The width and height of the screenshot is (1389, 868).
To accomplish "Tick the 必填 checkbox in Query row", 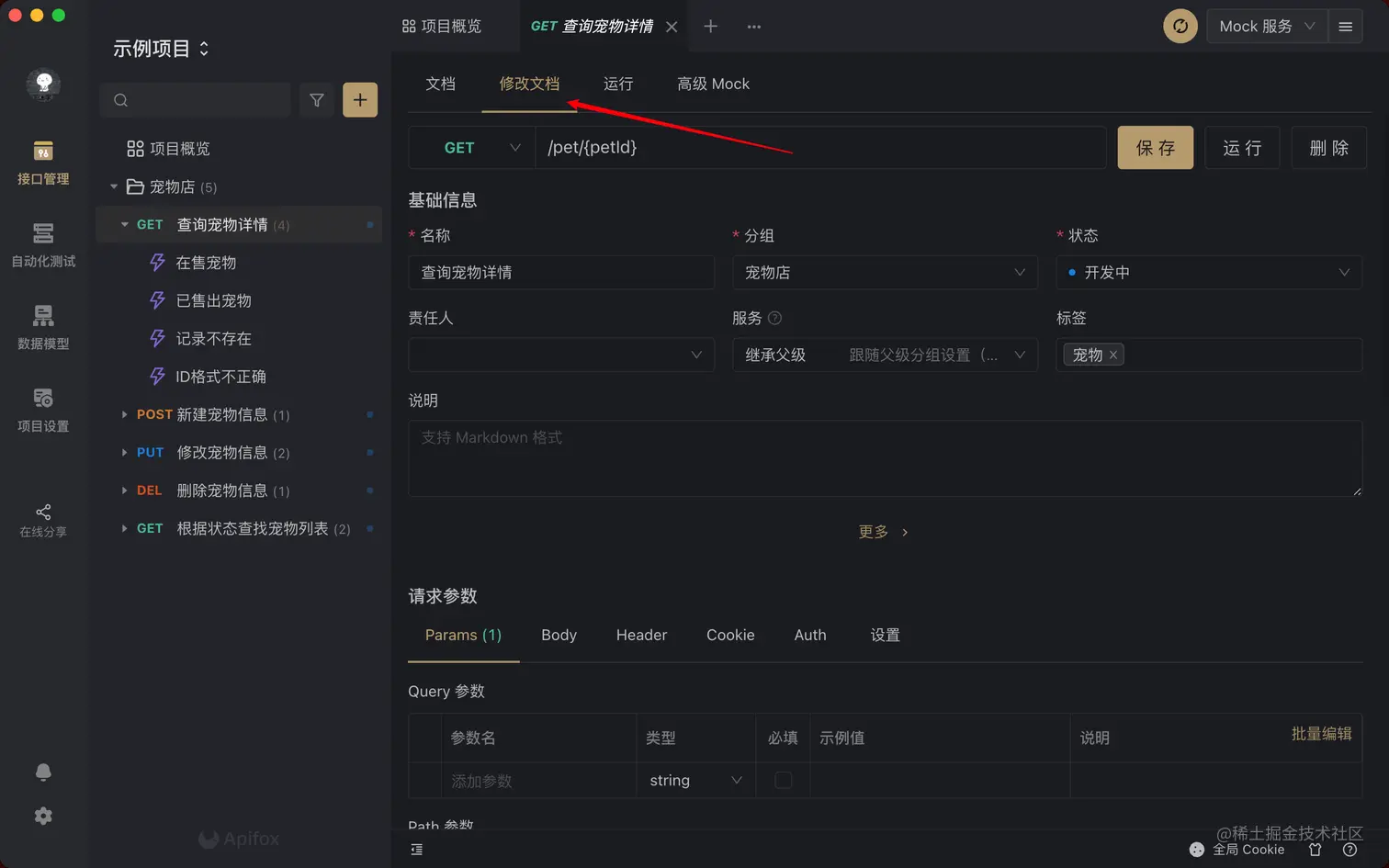I will click(783, 780).
